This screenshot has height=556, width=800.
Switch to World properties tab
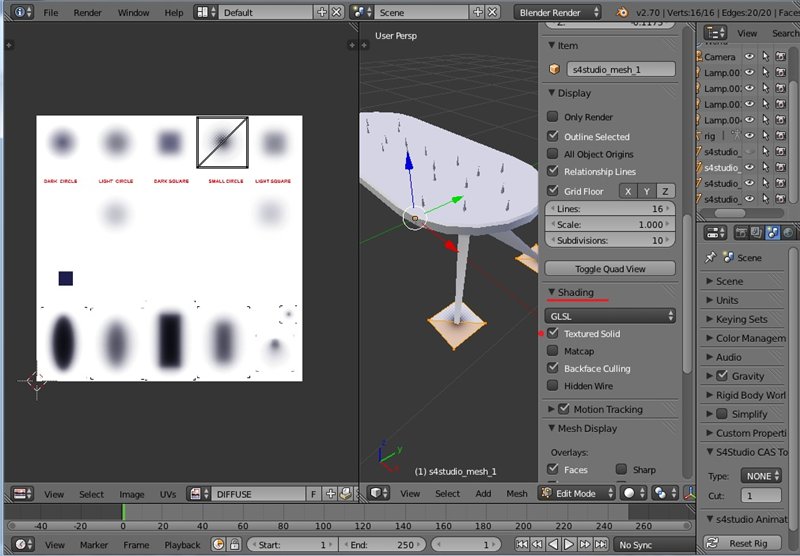(788, 233)
